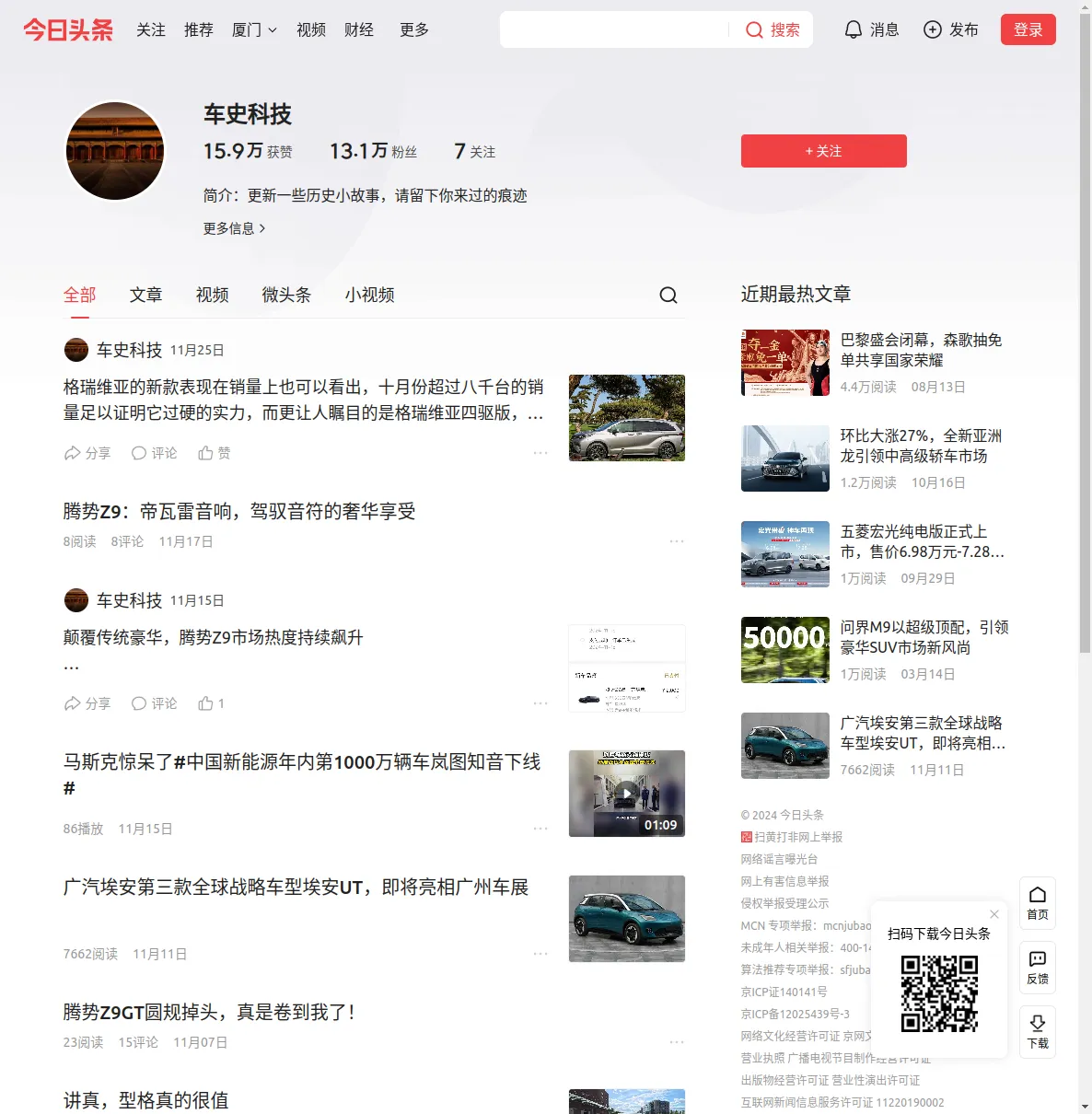The height and width of the screenshot is (1114, 1092).
Task: Open the 巴黎盛会 sidebar thumbnail
Action: click(785, 363)
